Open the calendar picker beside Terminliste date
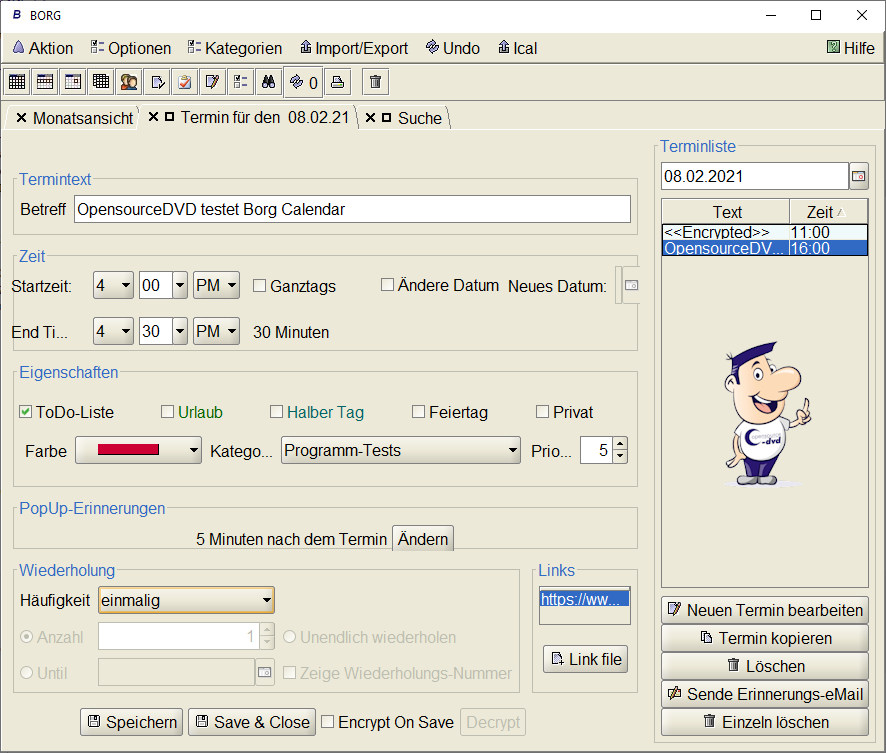 pyautogui.click(x=858, y=176)
